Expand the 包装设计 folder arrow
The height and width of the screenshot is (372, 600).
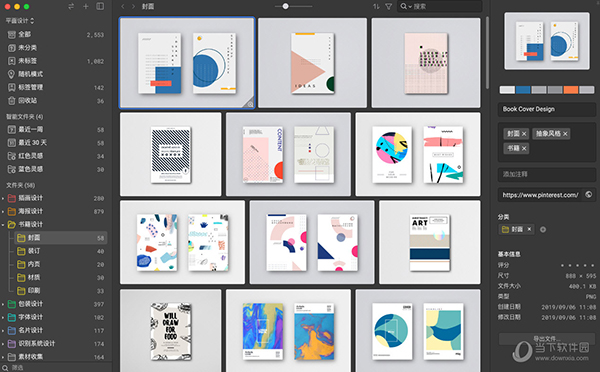(3, 304)
